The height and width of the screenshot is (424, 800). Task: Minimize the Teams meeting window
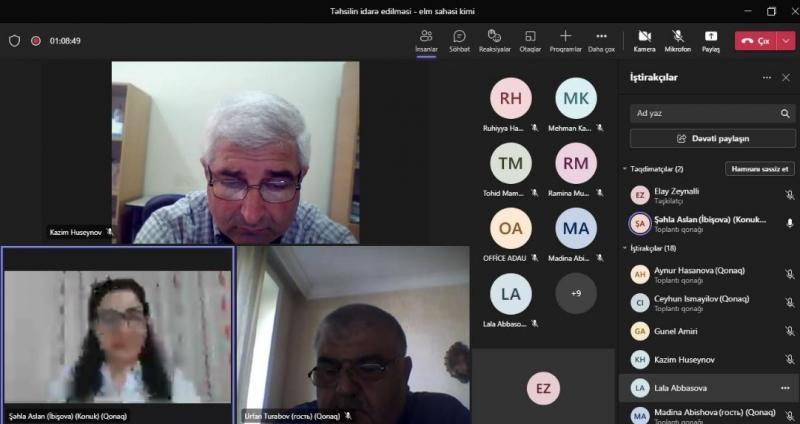point(748,11)
